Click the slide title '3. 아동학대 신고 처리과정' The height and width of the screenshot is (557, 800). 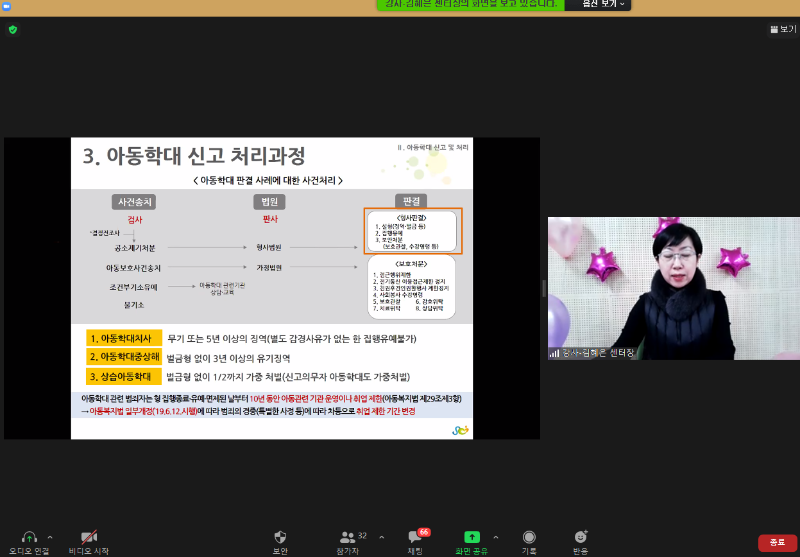point(194,156)
